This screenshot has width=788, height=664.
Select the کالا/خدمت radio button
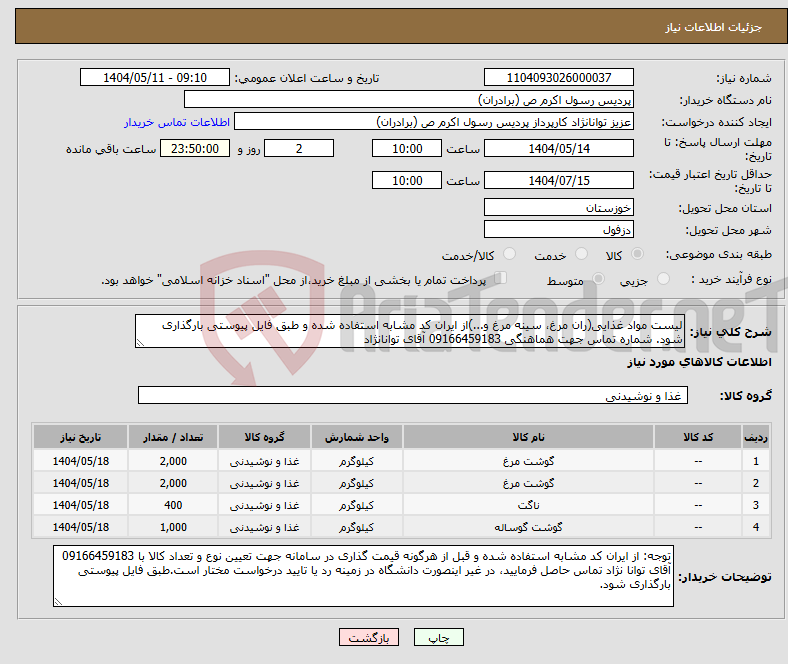click(x=510, y=254)
